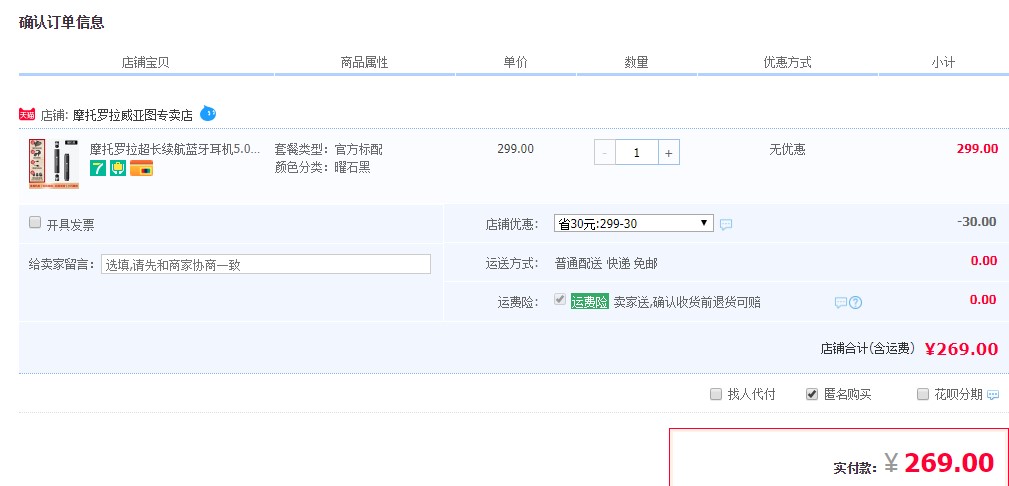Viewport: 1009px width, 486px height.
Task: Open the 运费险 question mark help
Action: [x=855, y=303]
